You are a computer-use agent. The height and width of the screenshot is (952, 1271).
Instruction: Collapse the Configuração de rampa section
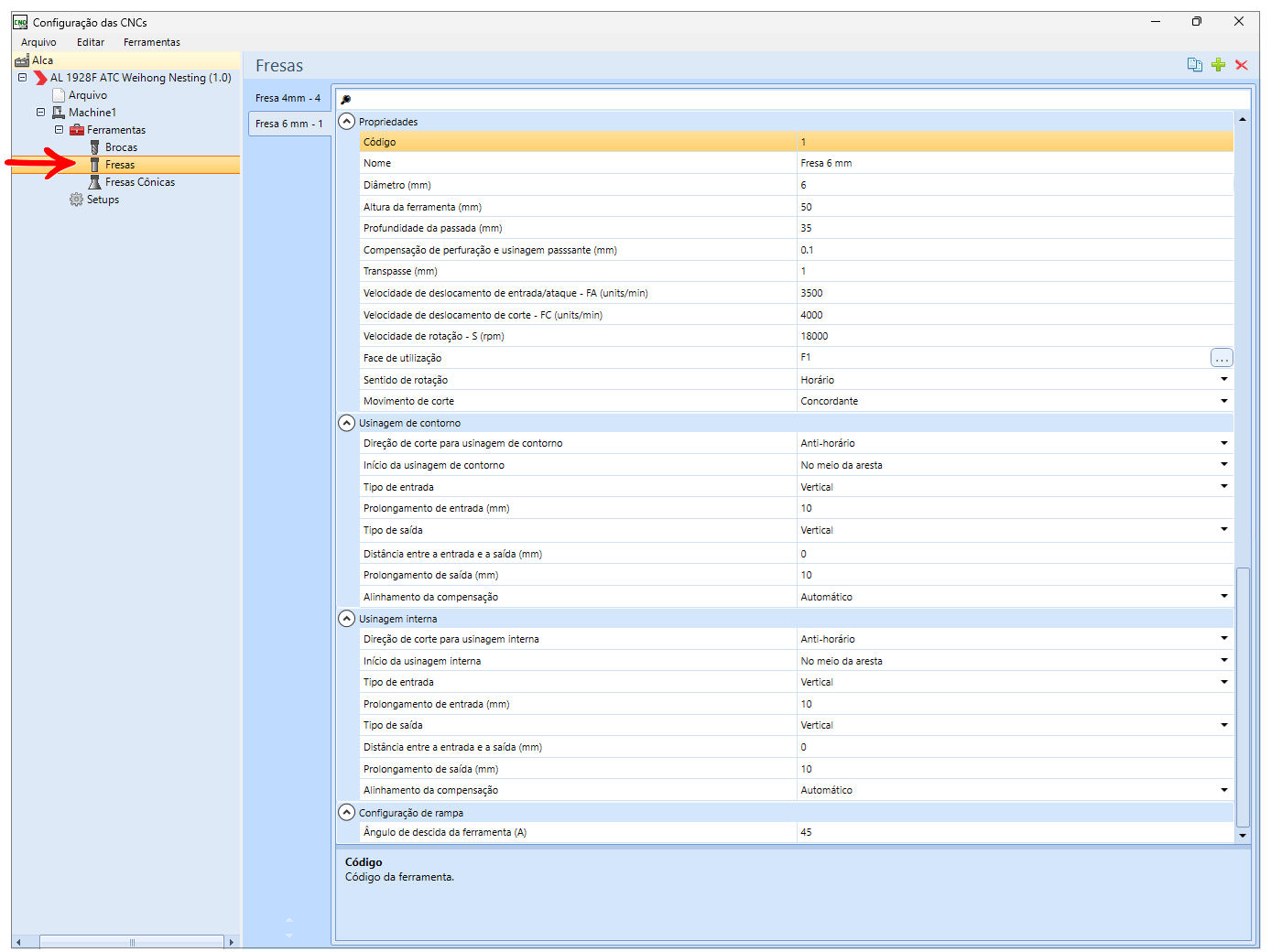pos(346,812)
